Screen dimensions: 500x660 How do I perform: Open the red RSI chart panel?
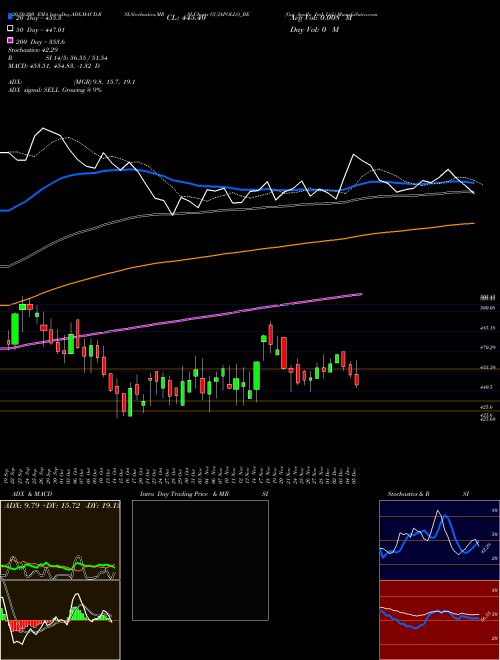(439, 620)
